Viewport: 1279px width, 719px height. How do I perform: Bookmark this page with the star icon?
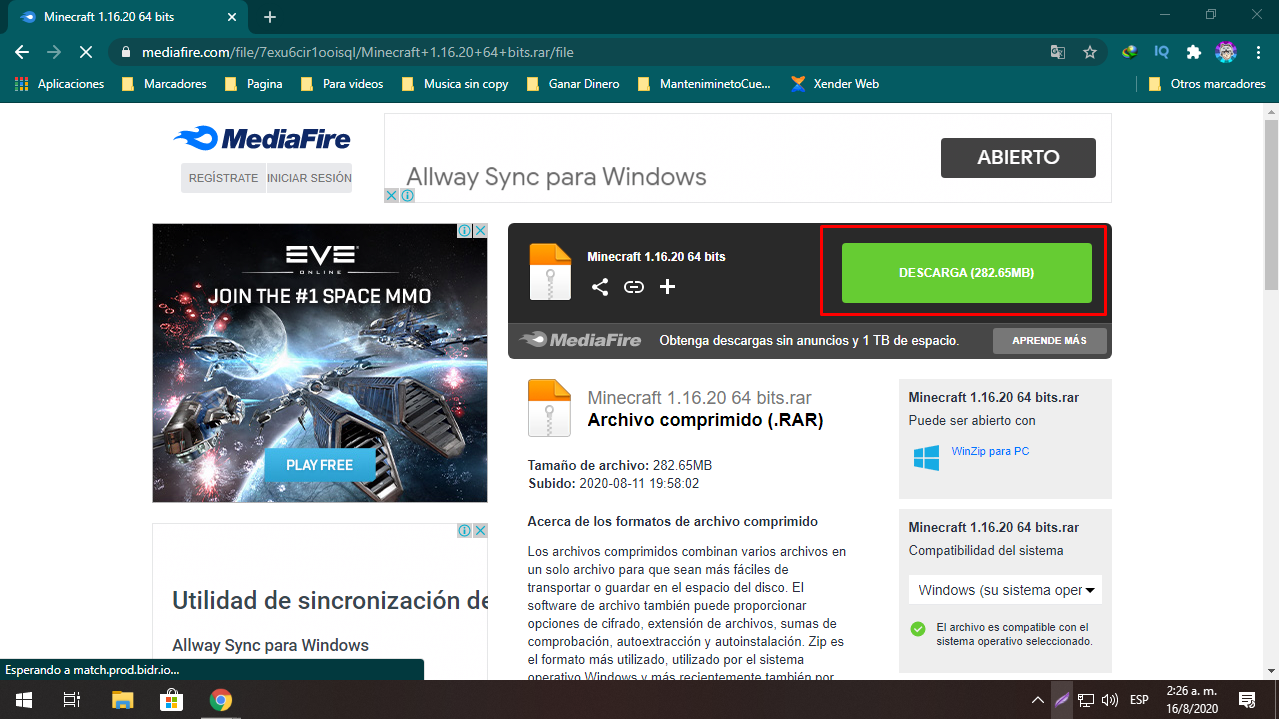(x=1090, y=52)
